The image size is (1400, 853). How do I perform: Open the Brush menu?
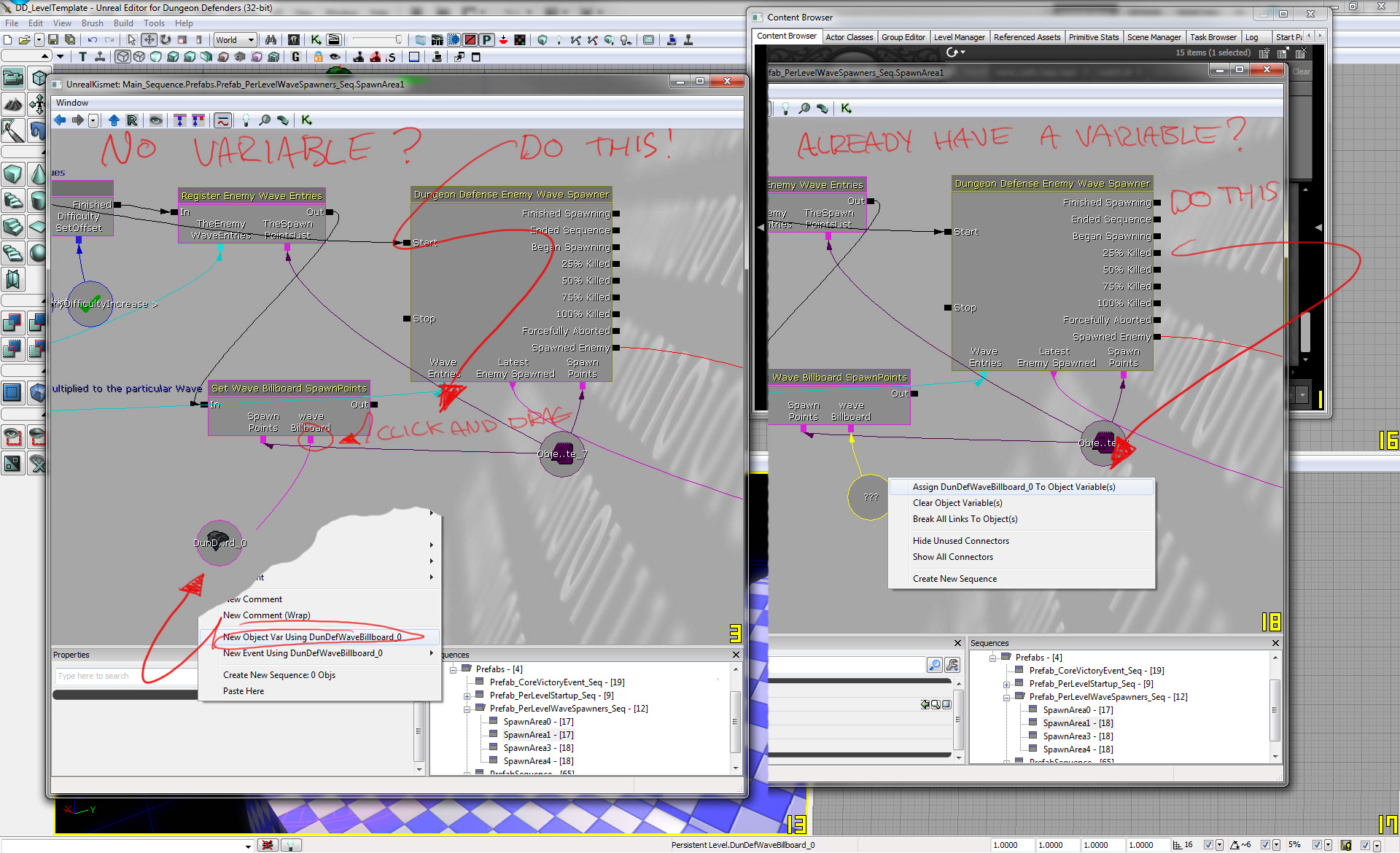pyautogui.click(x=92, y=23)
